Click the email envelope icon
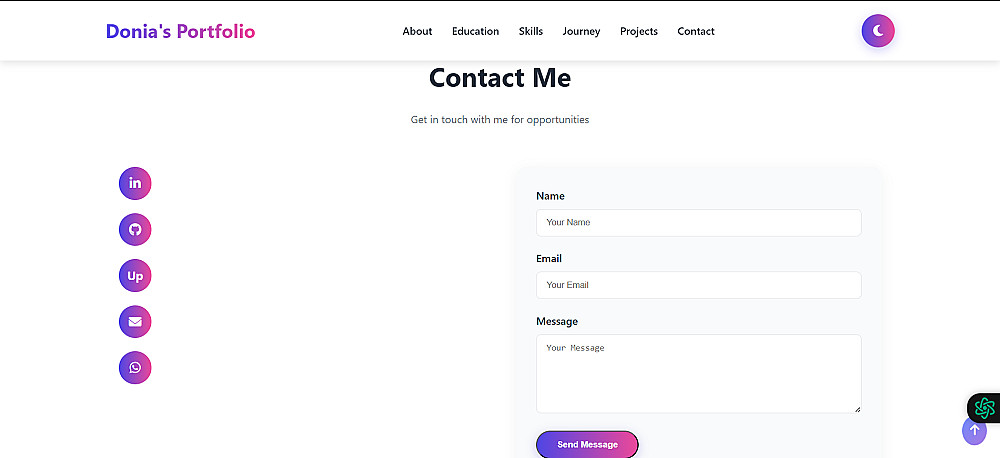The width and height of the screenshot is (1000, 458). (x=135, y=322)
